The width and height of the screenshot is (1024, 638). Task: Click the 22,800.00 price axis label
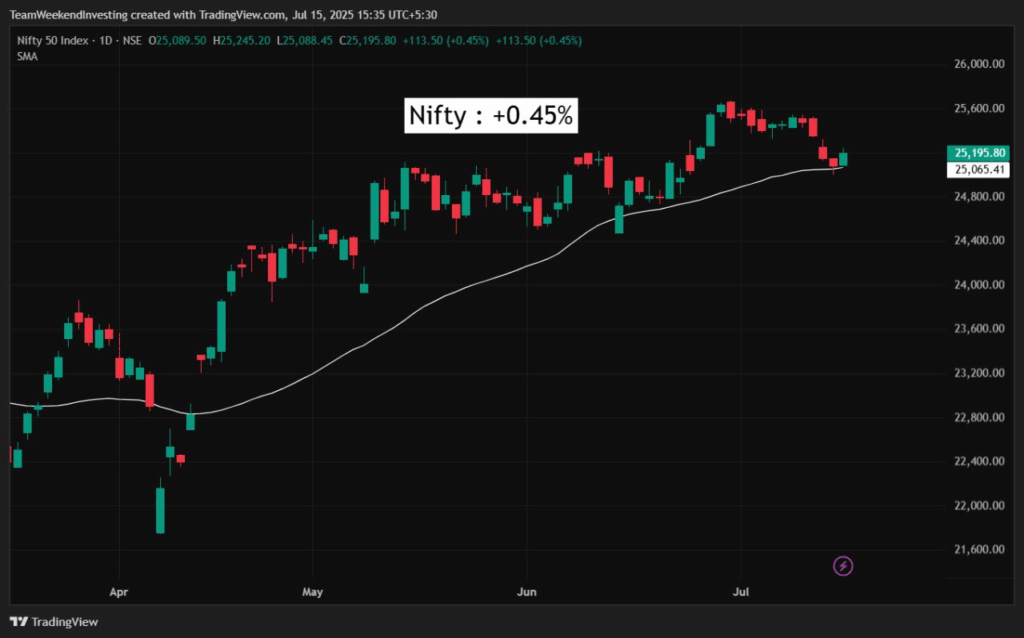979,417
